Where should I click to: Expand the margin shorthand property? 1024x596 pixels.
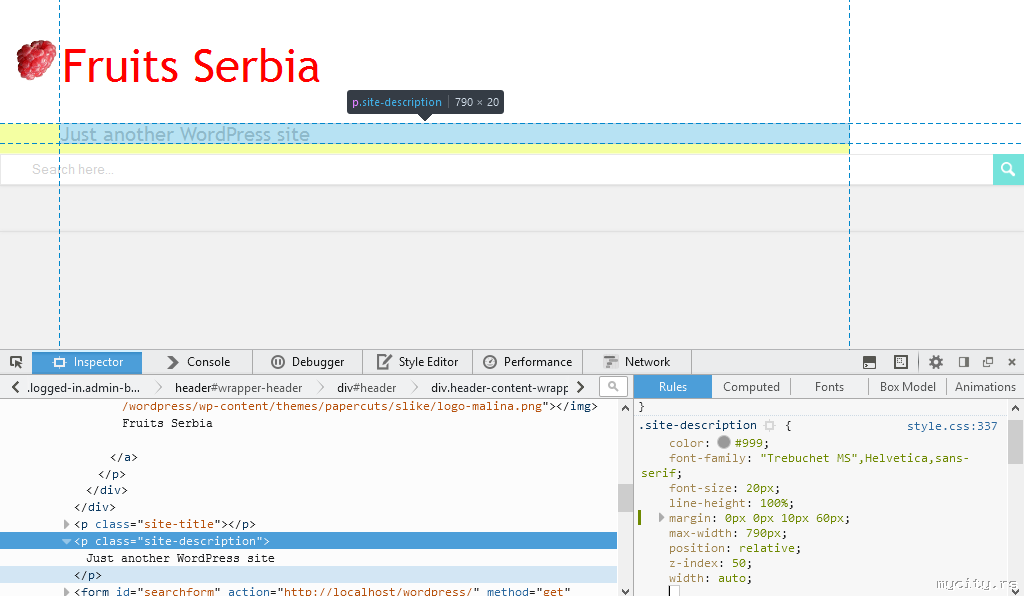pyautogui.click(x=661, y=518)
